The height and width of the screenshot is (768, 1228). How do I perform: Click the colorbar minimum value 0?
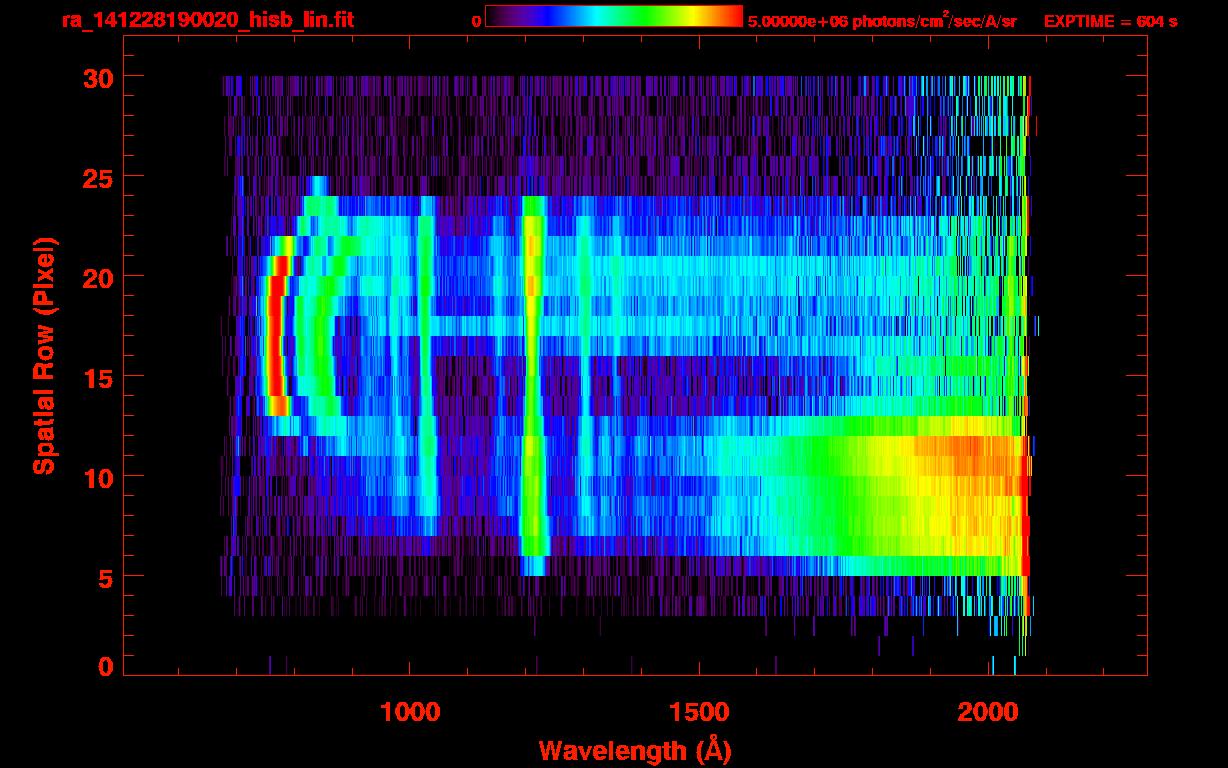(477, 21)
